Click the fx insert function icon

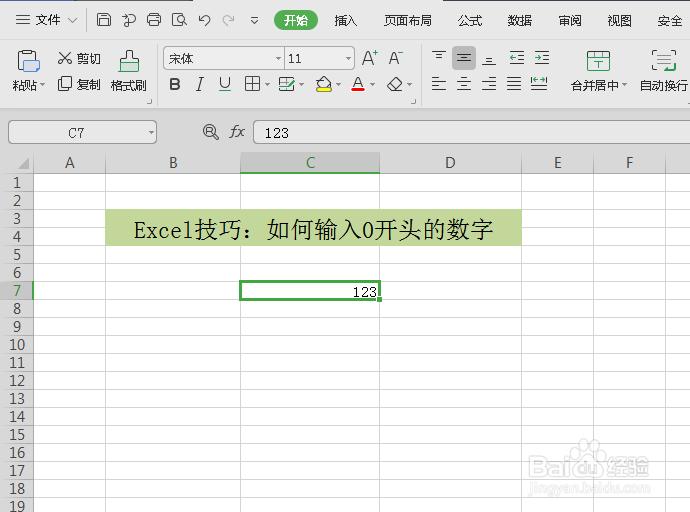point(237,132)
